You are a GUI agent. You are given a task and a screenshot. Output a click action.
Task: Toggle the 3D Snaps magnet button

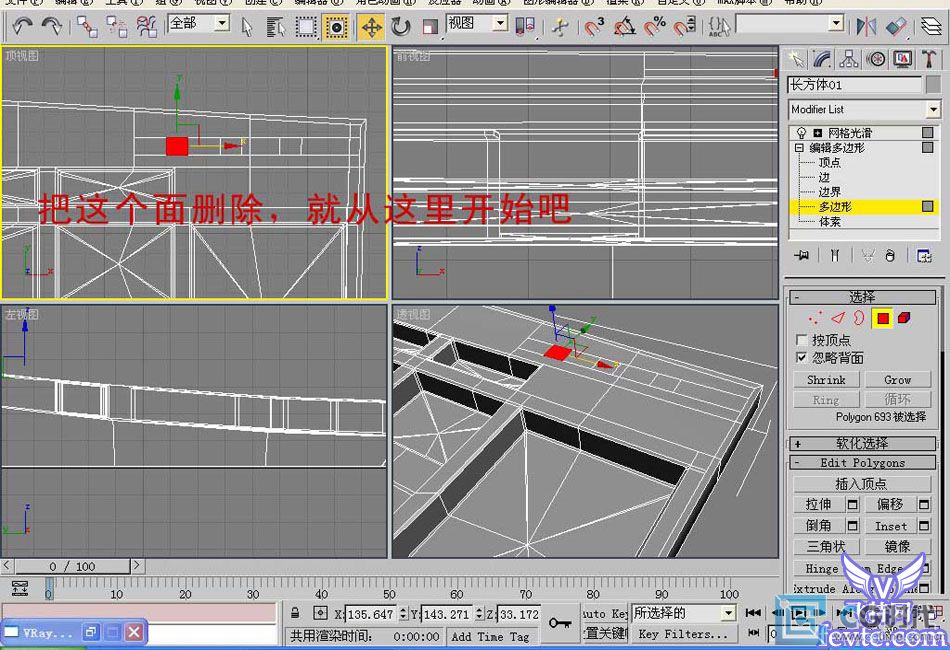[x=594, y=27]
